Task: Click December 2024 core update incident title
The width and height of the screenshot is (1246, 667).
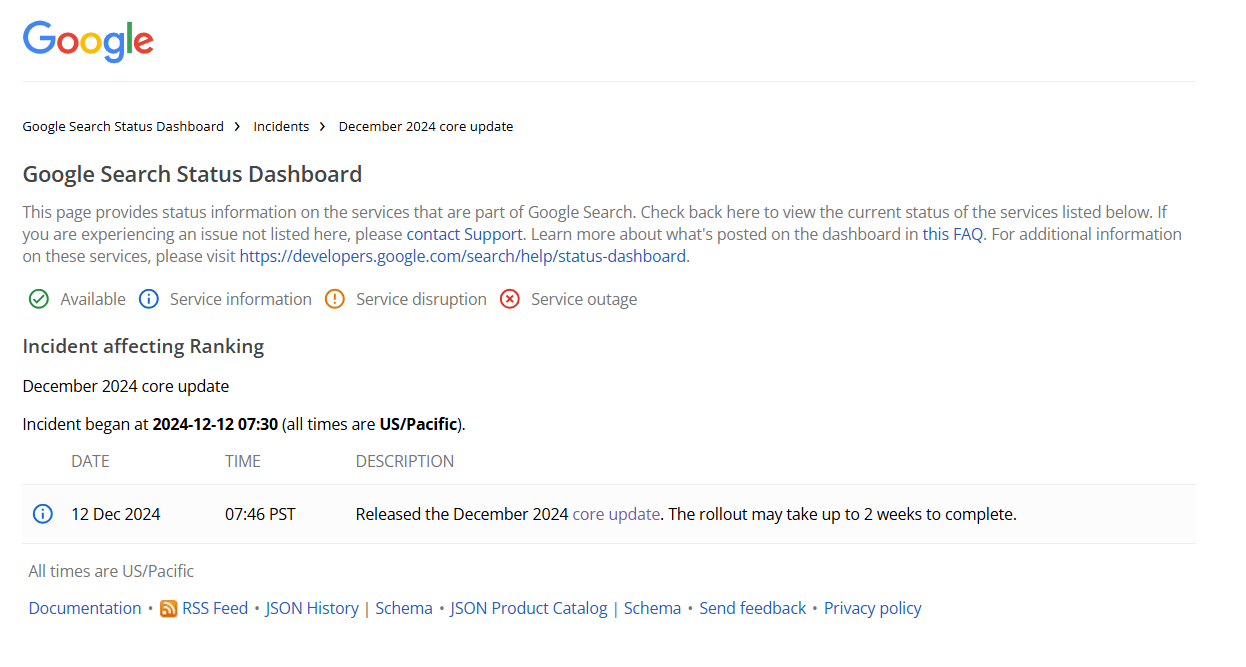Action: click(x=126, y=386)
